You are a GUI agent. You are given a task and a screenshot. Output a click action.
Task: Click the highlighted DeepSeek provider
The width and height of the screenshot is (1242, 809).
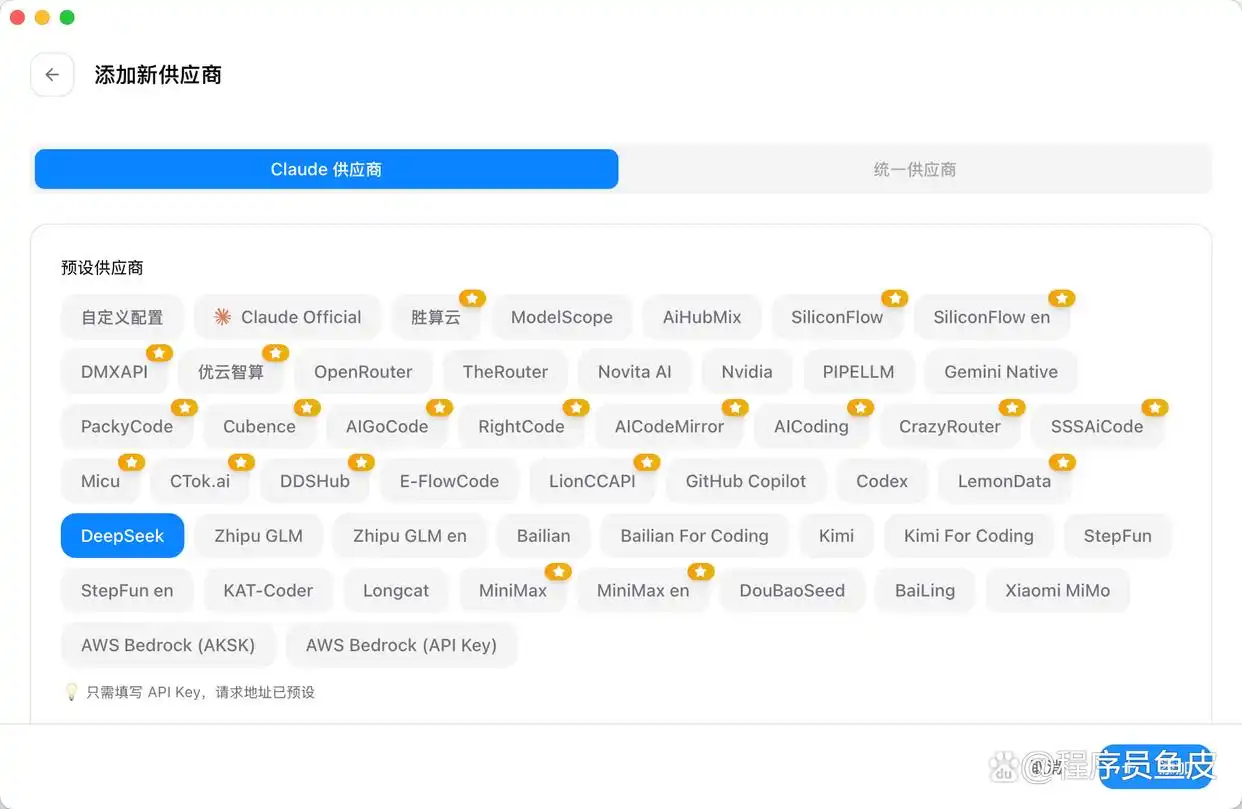click(122, 536)
